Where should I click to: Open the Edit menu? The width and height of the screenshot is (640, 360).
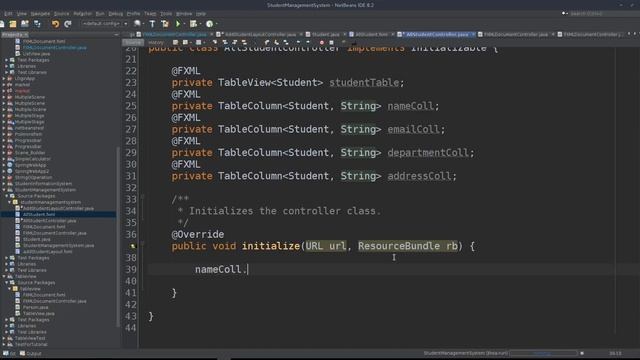tap(8, 13)
